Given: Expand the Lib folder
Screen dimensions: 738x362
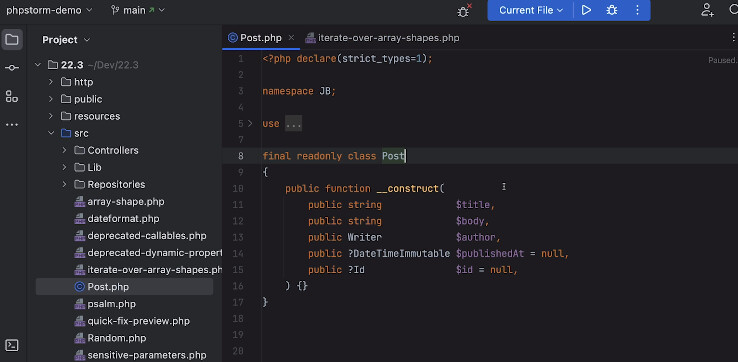Looking at the screenshot, I should click(x=64, y=168).
